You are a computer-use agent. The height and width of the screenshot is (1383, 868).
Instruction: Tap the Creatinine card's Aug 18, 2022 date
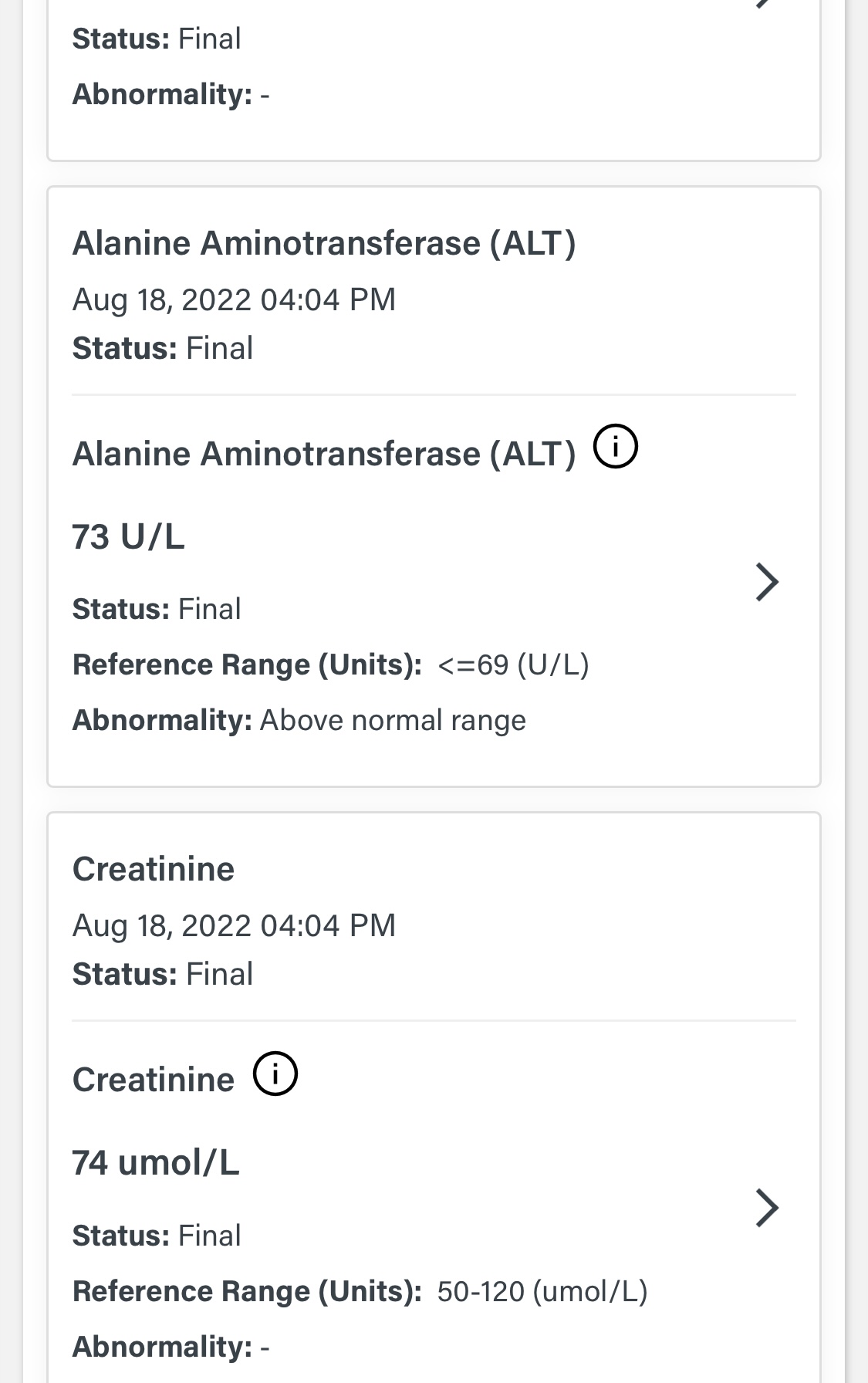pos(234,925)
